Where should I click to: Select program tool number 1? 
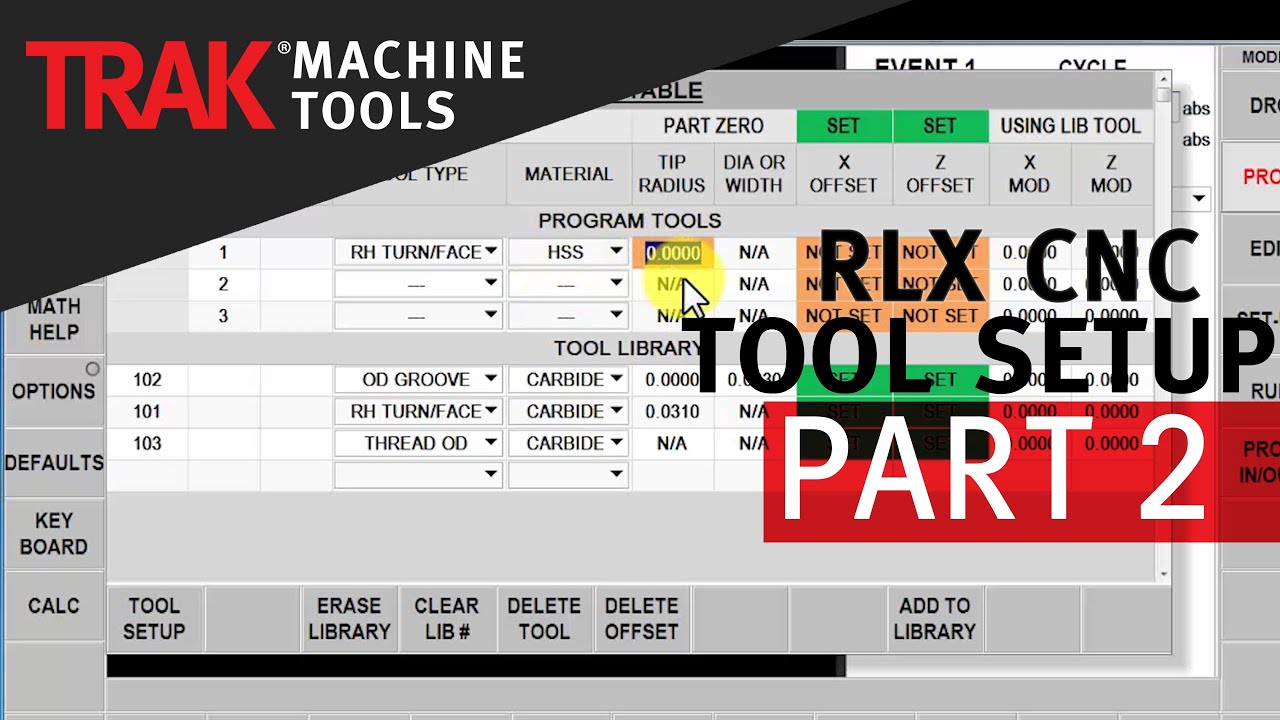pos(223,253)
